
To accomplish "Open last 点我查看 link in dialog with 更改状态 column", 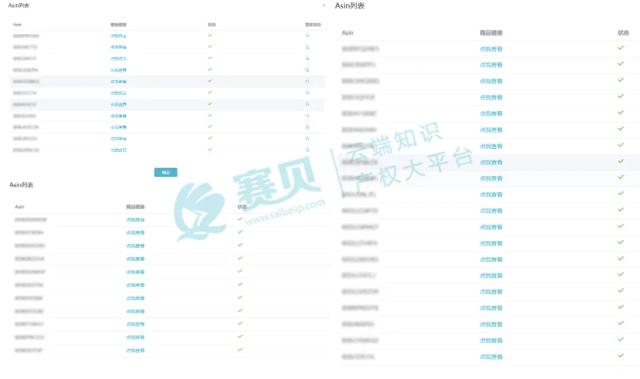I will tap(118, 150).
